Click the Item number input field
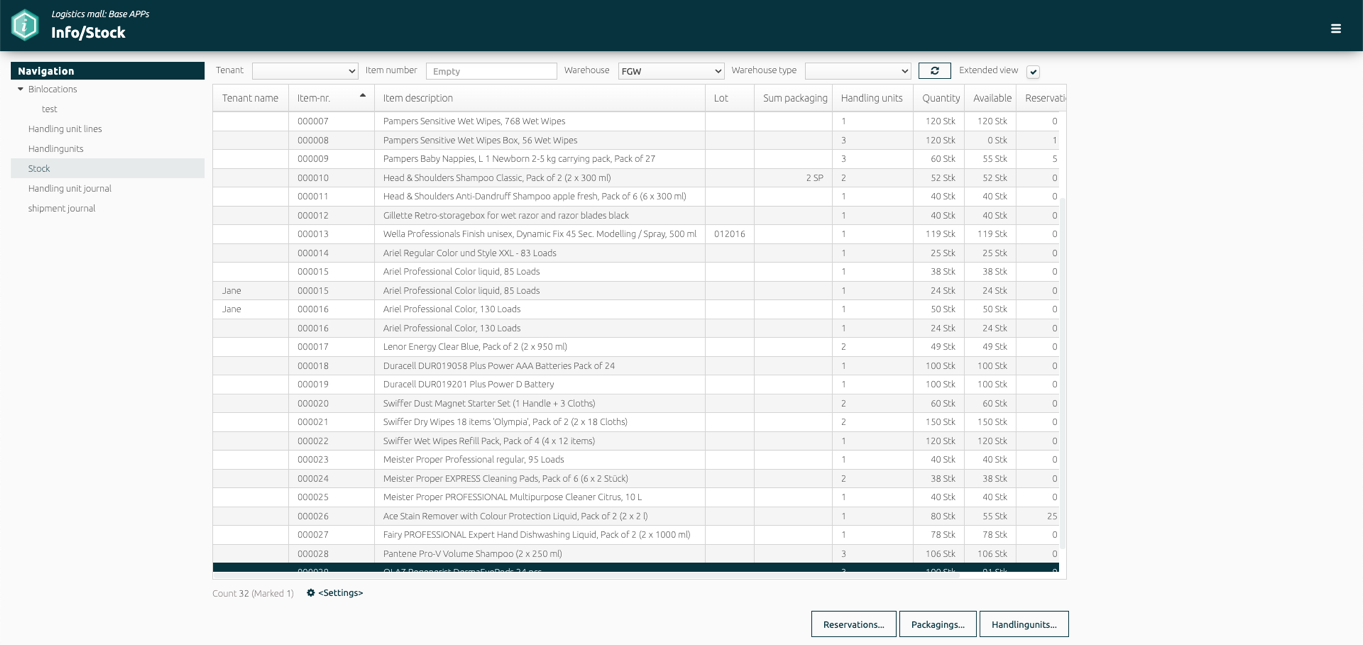Image resolution: width=1363 pixels, height=645 pixels. (x=491, y=71)
